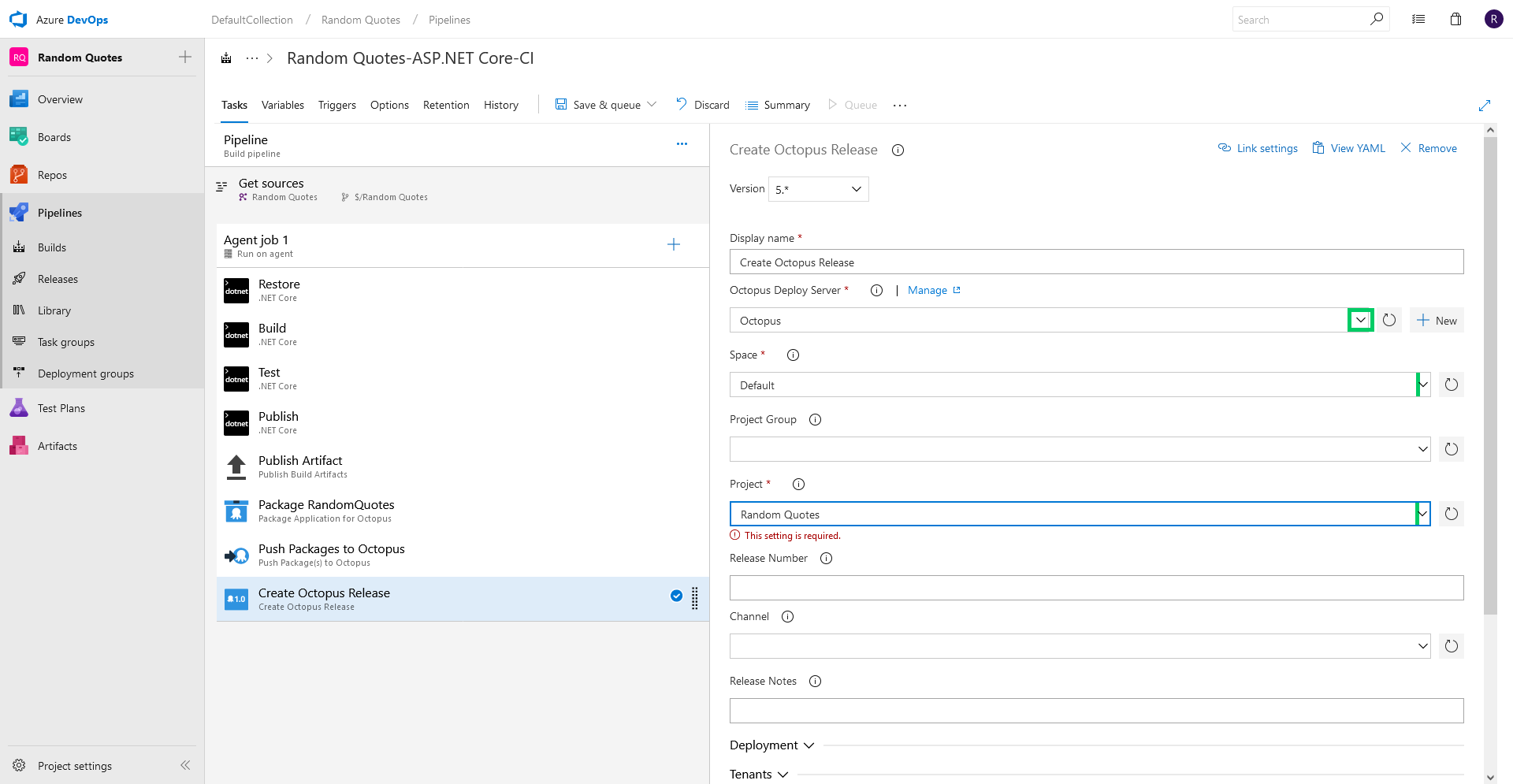Open the Azure DevOps home logo
Viewport: 1513px width, 784px height.
18,20
